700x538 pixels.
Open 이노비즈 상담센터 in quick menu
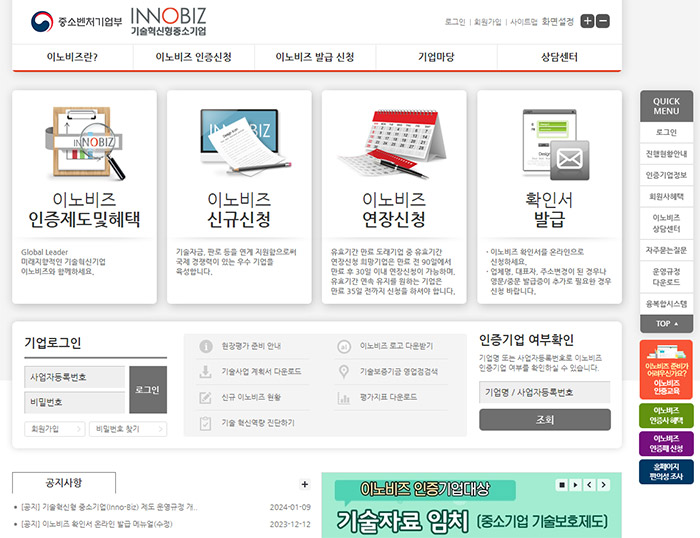click(x=667, y=223)
